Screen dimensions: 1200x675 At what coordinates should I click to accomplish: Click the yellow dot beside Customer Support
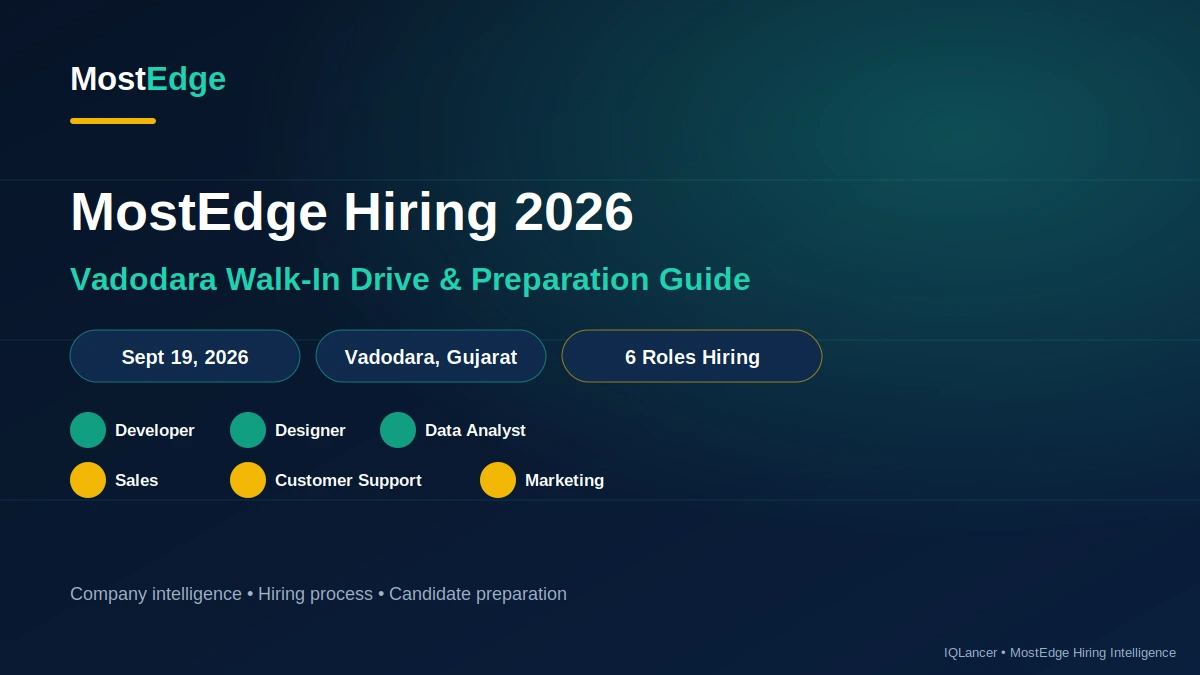tap(248, 480)
